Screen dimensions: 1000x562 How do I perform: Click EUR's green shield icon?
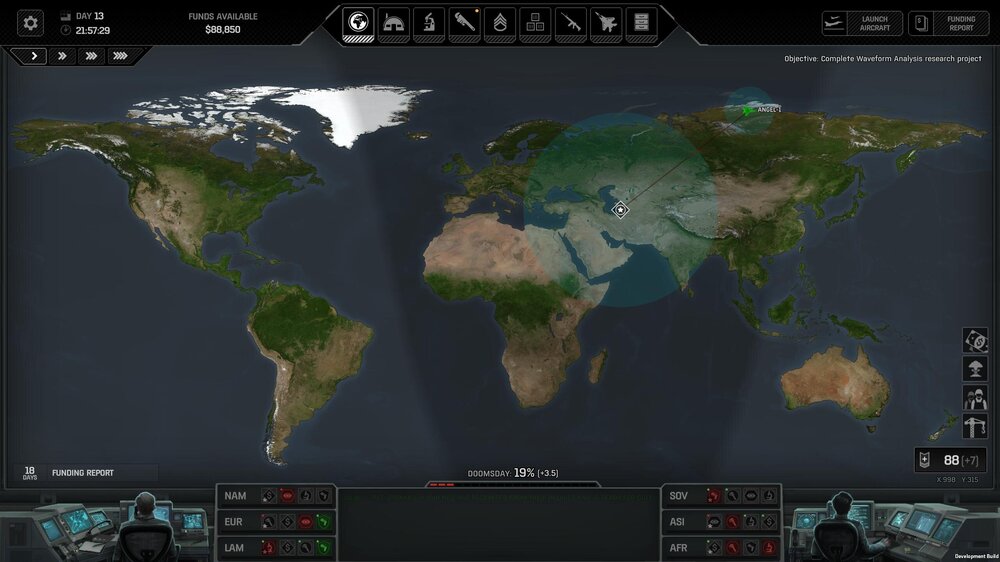click(324, 522)
